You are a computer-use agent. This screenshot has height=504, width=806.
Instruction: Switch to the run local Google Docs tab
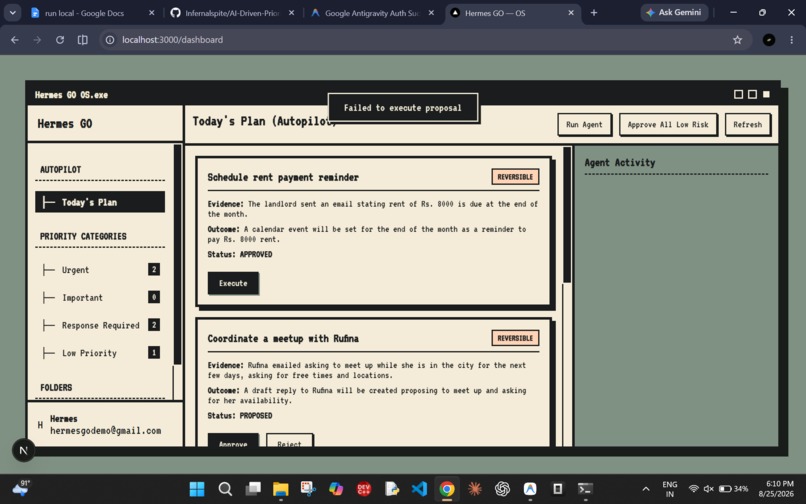[x=85, y=13]
